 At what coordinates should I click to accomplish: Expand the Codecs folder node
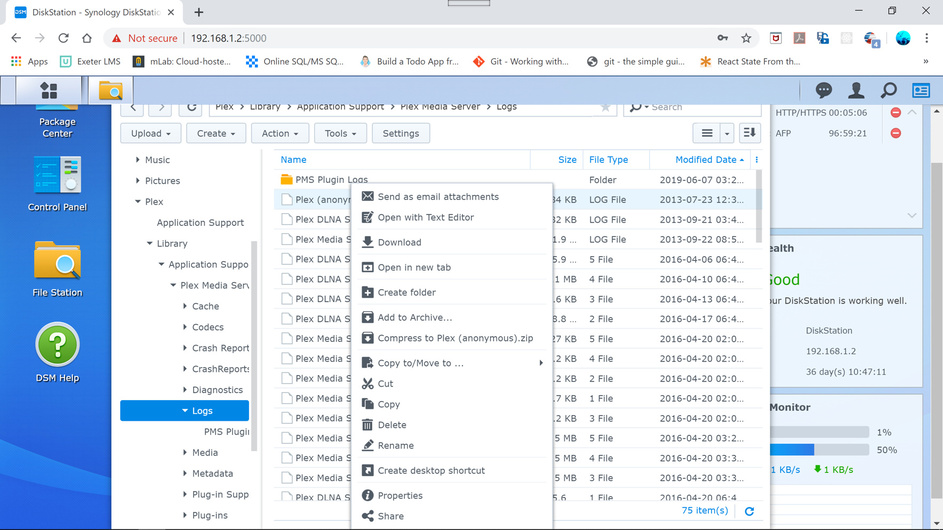coord(185,327)
